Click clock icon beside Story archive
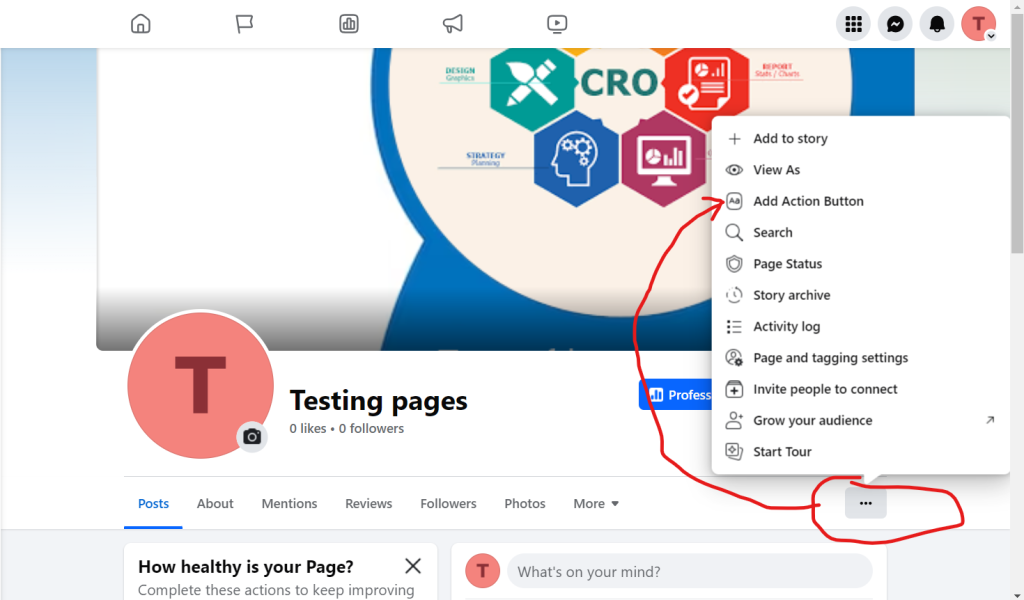This screenshot has width=1024, height=600. point(734,295)
